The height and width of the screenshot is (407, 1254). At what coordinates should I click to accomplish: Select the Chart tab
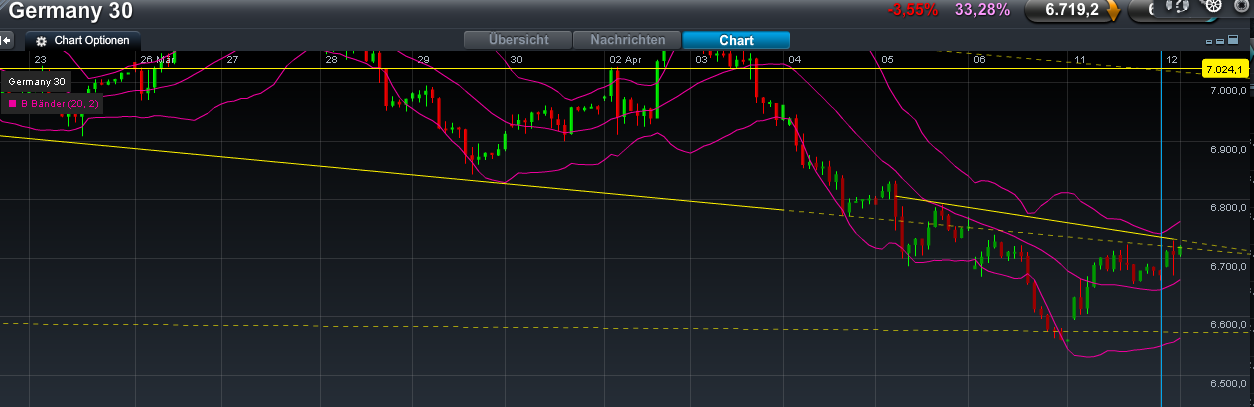(x=736, y=40)
